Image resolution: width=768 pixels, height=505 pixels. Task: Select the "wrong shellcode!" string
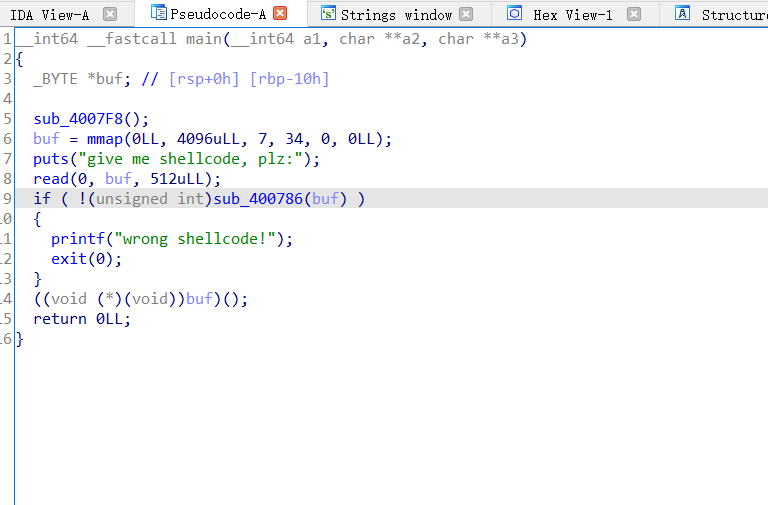coord(195,239)
